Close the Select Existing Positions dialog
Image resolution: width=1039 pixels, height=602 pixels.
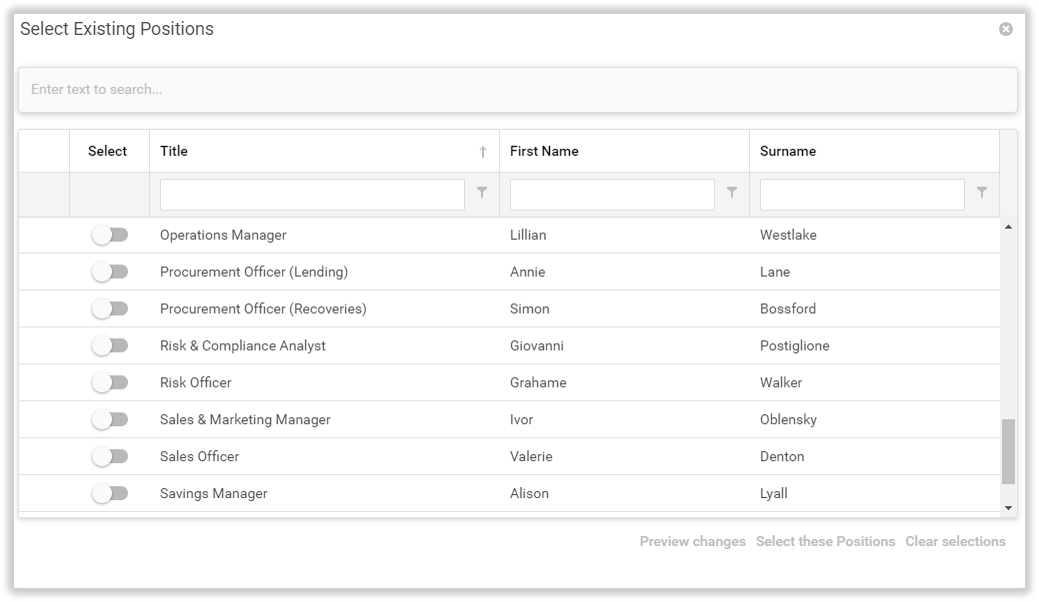pos(1006,29)
